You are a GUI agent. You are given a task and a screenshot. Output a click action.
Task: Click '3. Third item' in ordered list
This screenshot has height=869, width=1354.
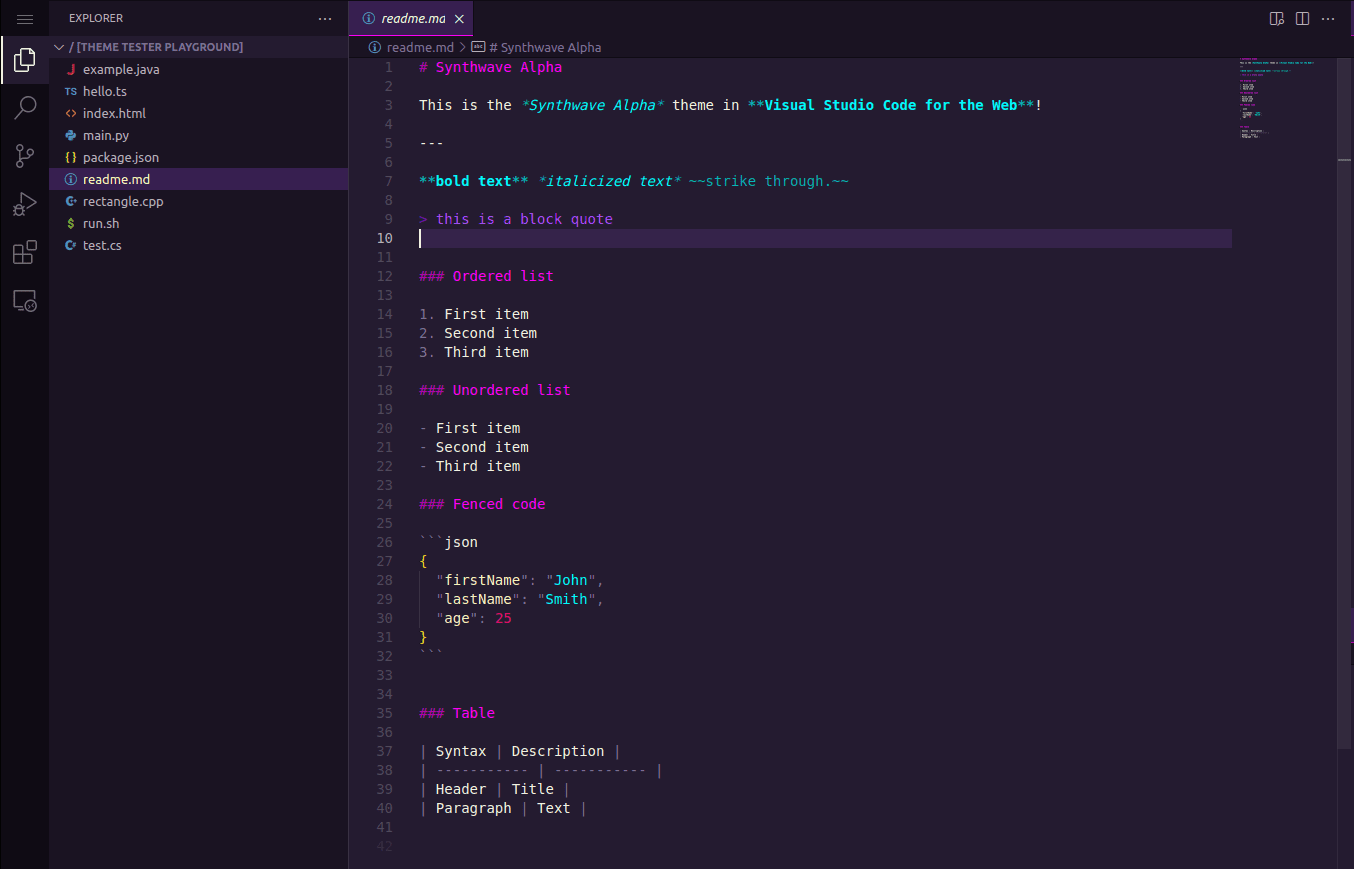click(474, 353)
